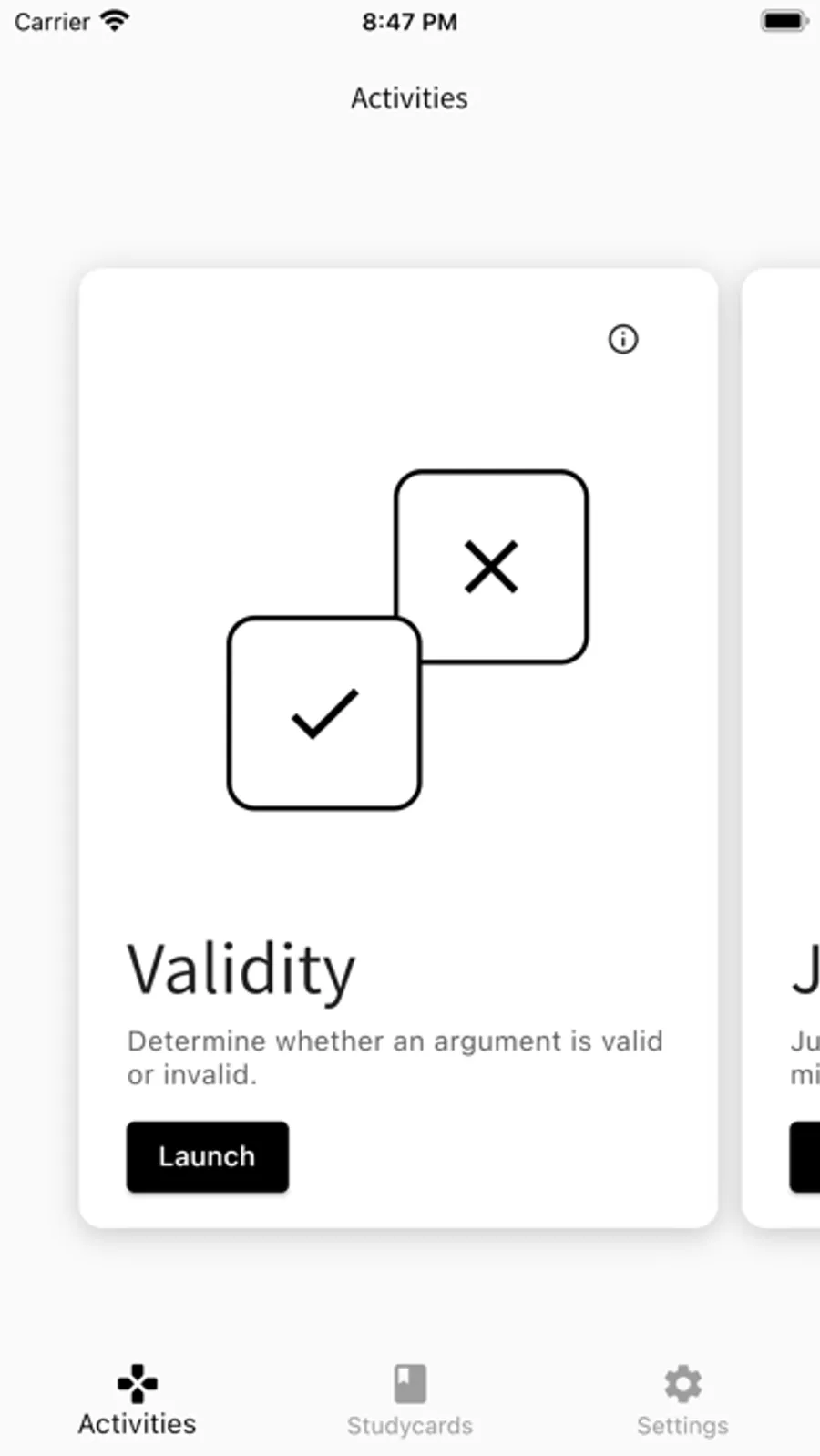Click the X mark box illustration
The image size is (820, 1456).
coord(492,566)
